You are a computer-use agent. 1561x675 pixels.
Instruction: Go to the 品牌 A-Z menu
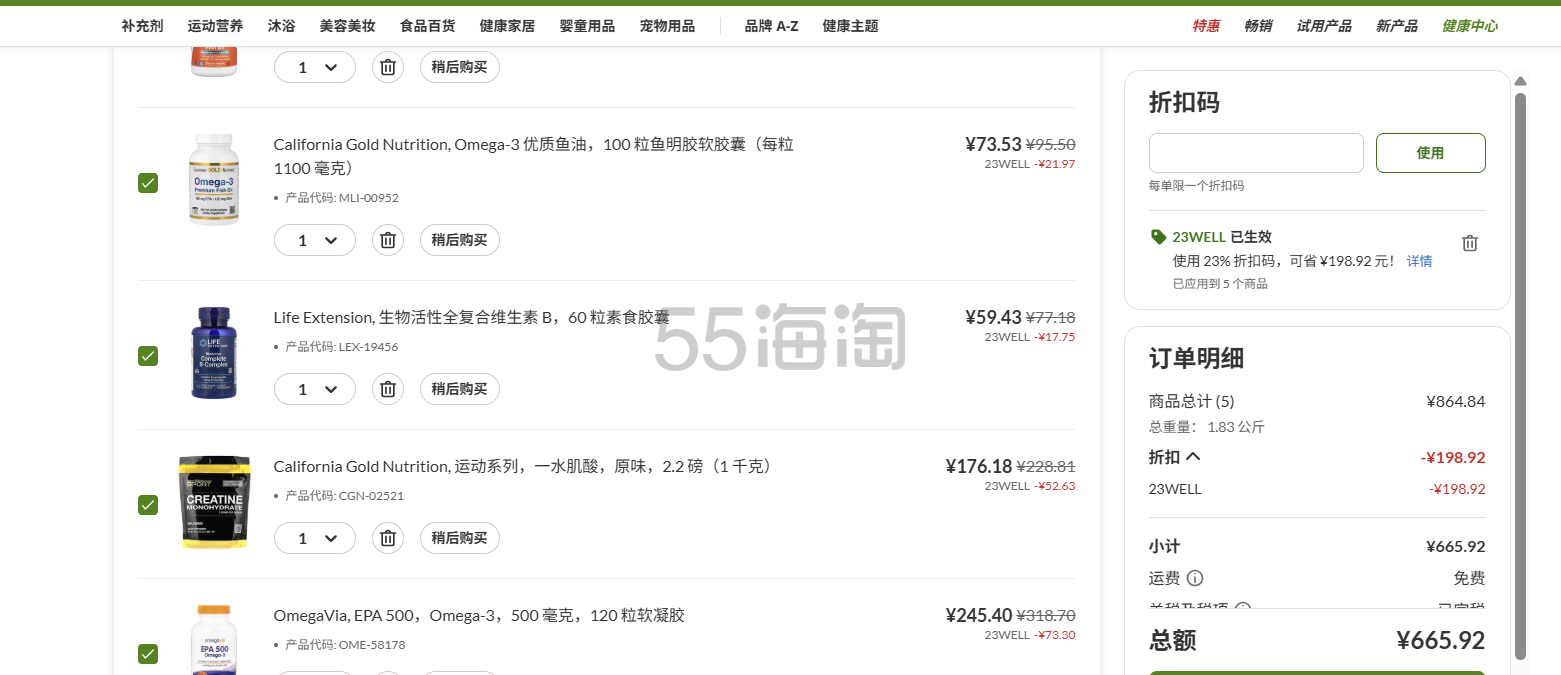click(x=771, y=26)
